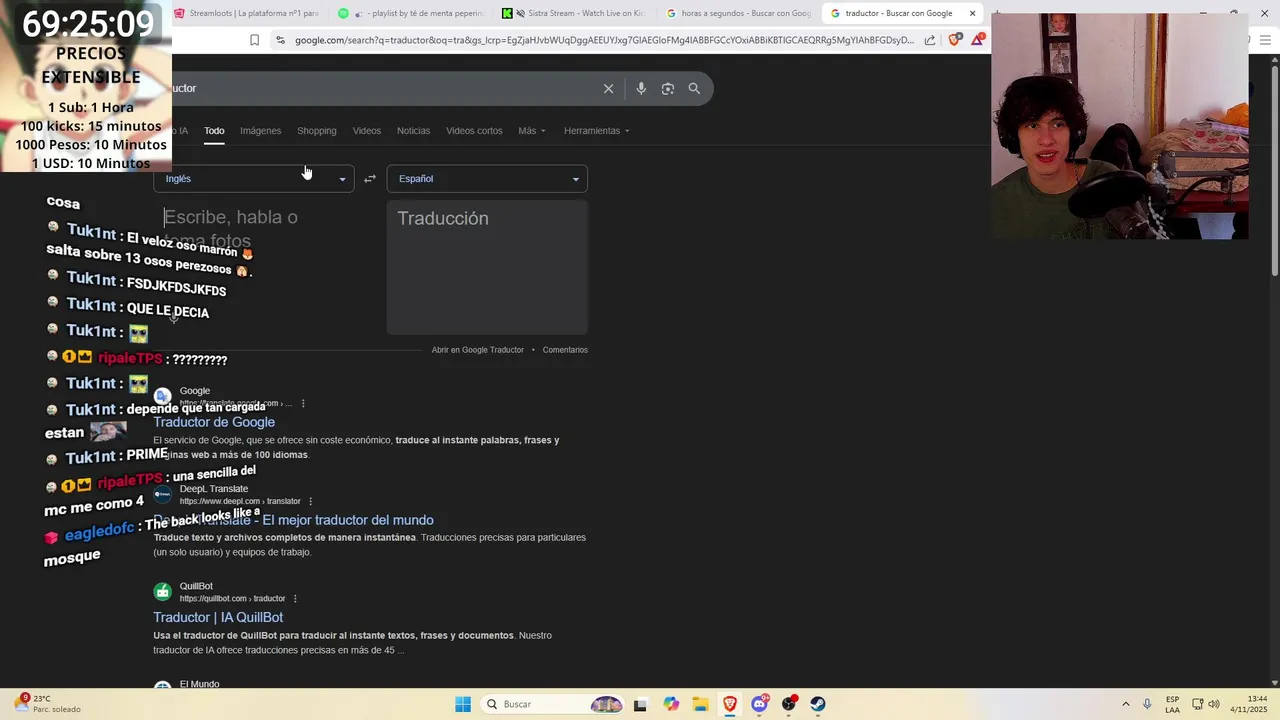Viewport: 1280px width, 720px height.
Task: Open Discord from the taskbar
Action: (759, 704)
